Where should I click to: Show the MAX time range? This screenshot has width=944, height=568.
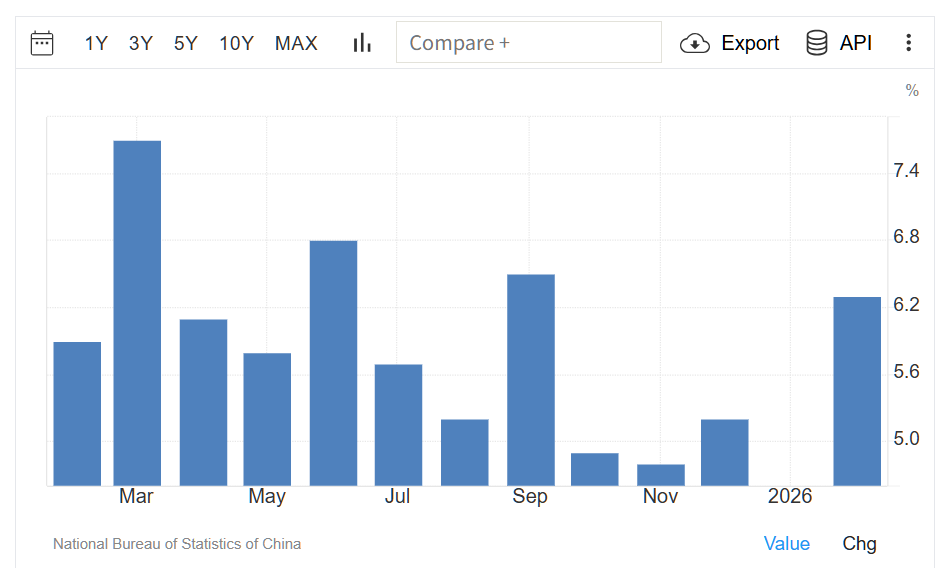296,43
